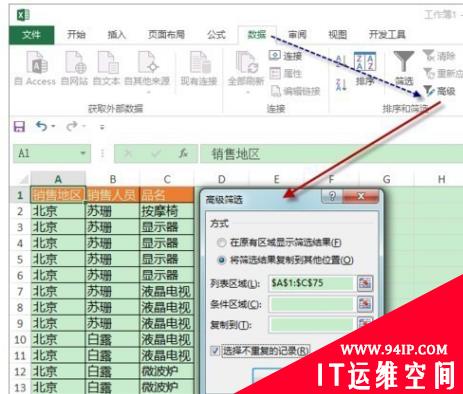Click the List range collapse-dialog button
The width and height of the screenshot is (463, 394).
coord(365,283)
